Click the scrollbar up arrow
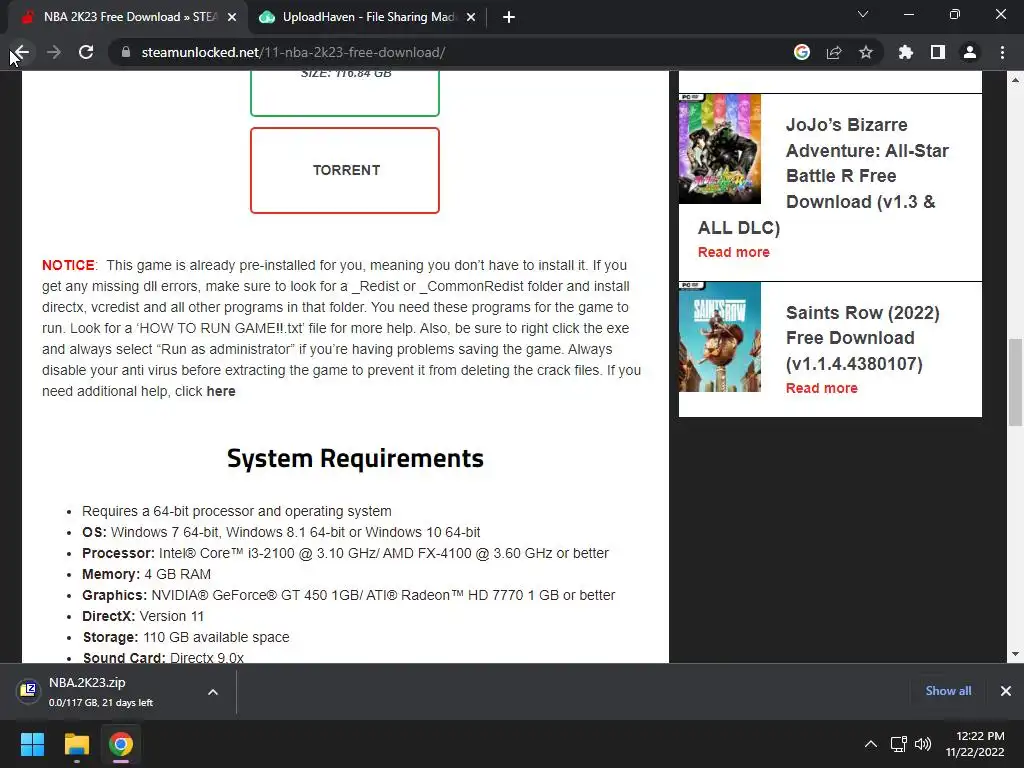The image size is (1024, 768). click(1015, 80)
